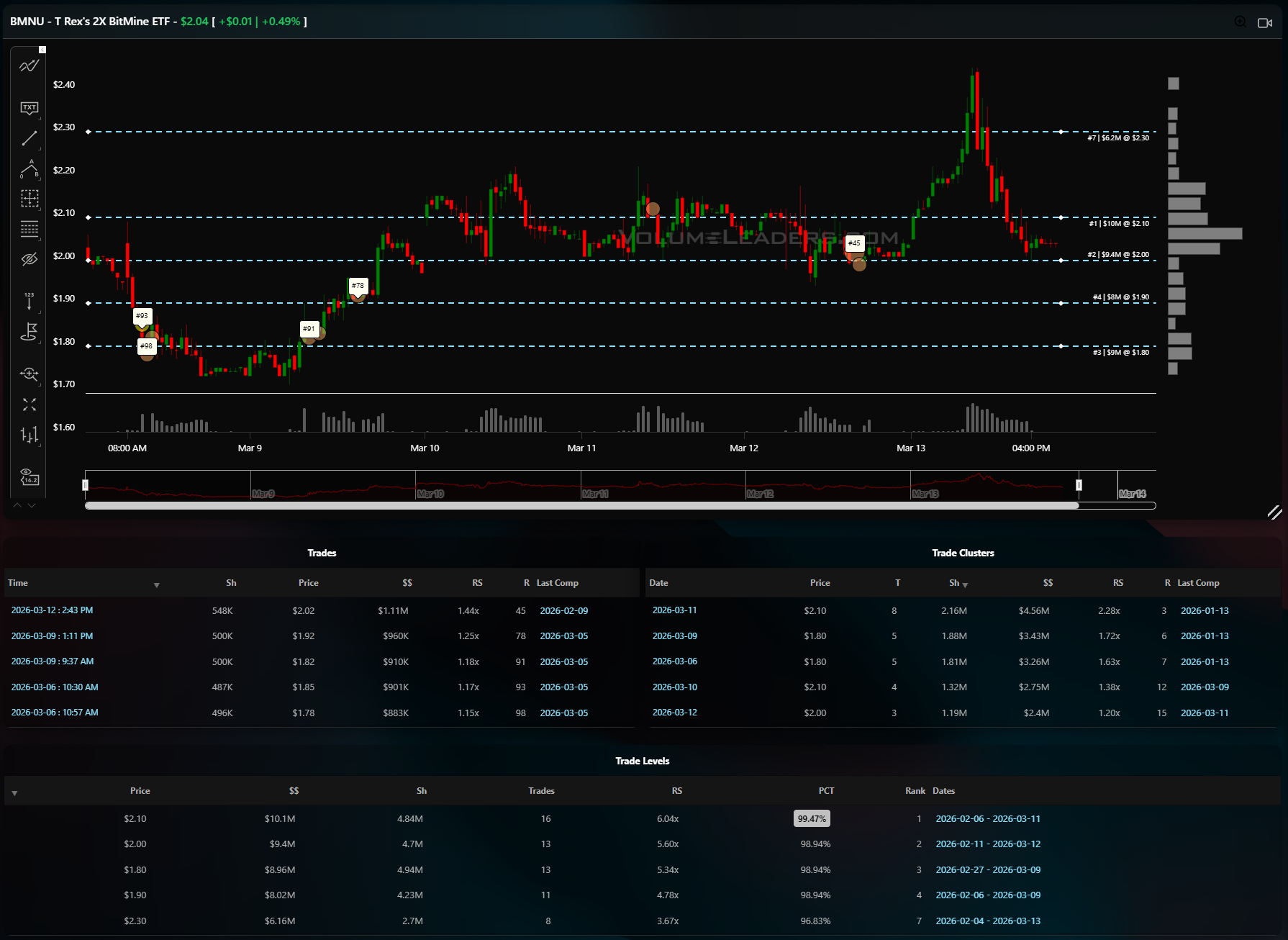1288x940 pixels.
Task: Open trade 2026-03-09 : 1:11 PM
Action: click(x=52, y=636)
